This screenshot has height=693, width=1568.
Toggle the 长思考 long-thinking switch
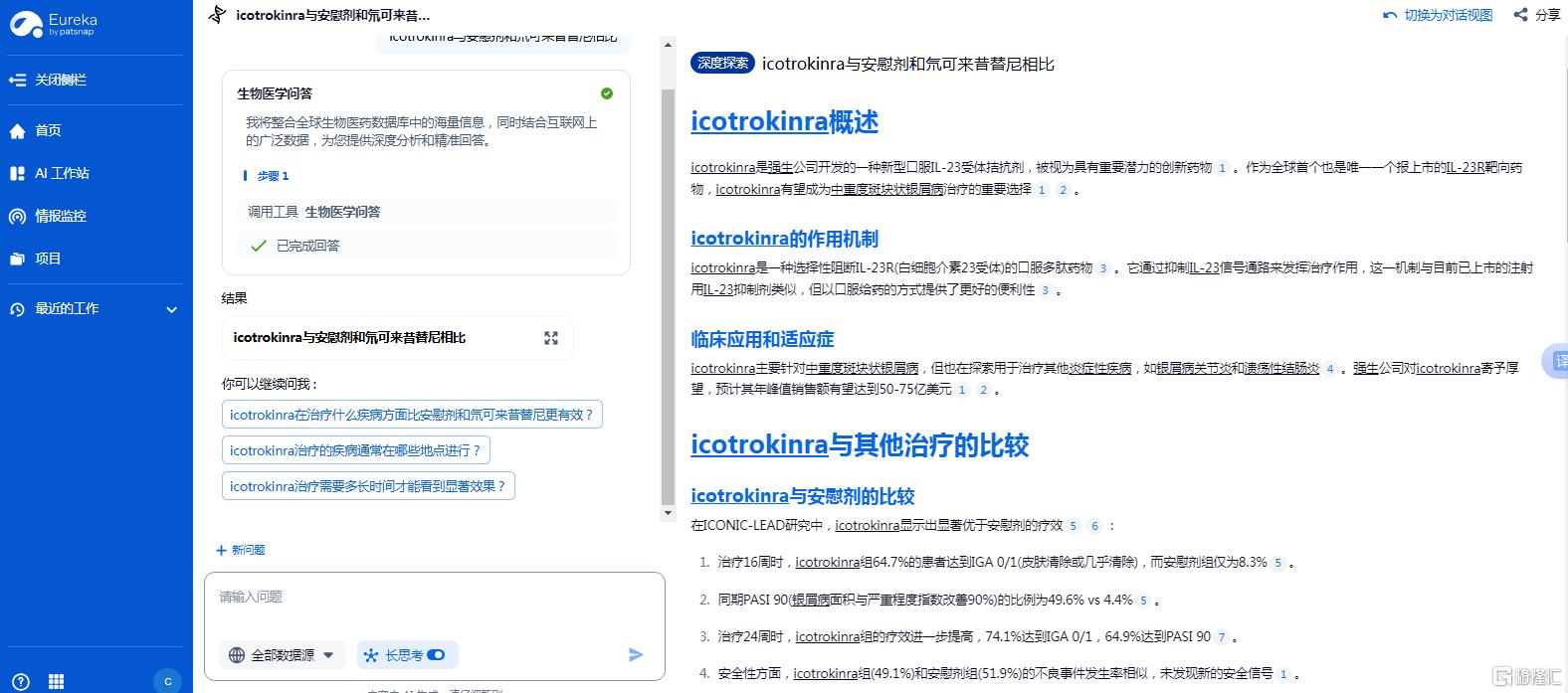(436, 654)
